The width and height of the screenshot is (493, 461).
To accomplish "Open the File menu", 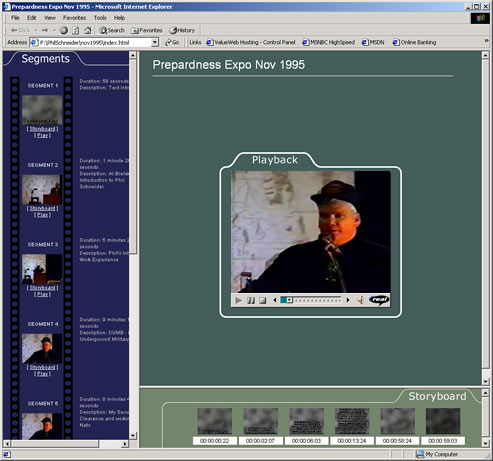I will coord(15,18).
